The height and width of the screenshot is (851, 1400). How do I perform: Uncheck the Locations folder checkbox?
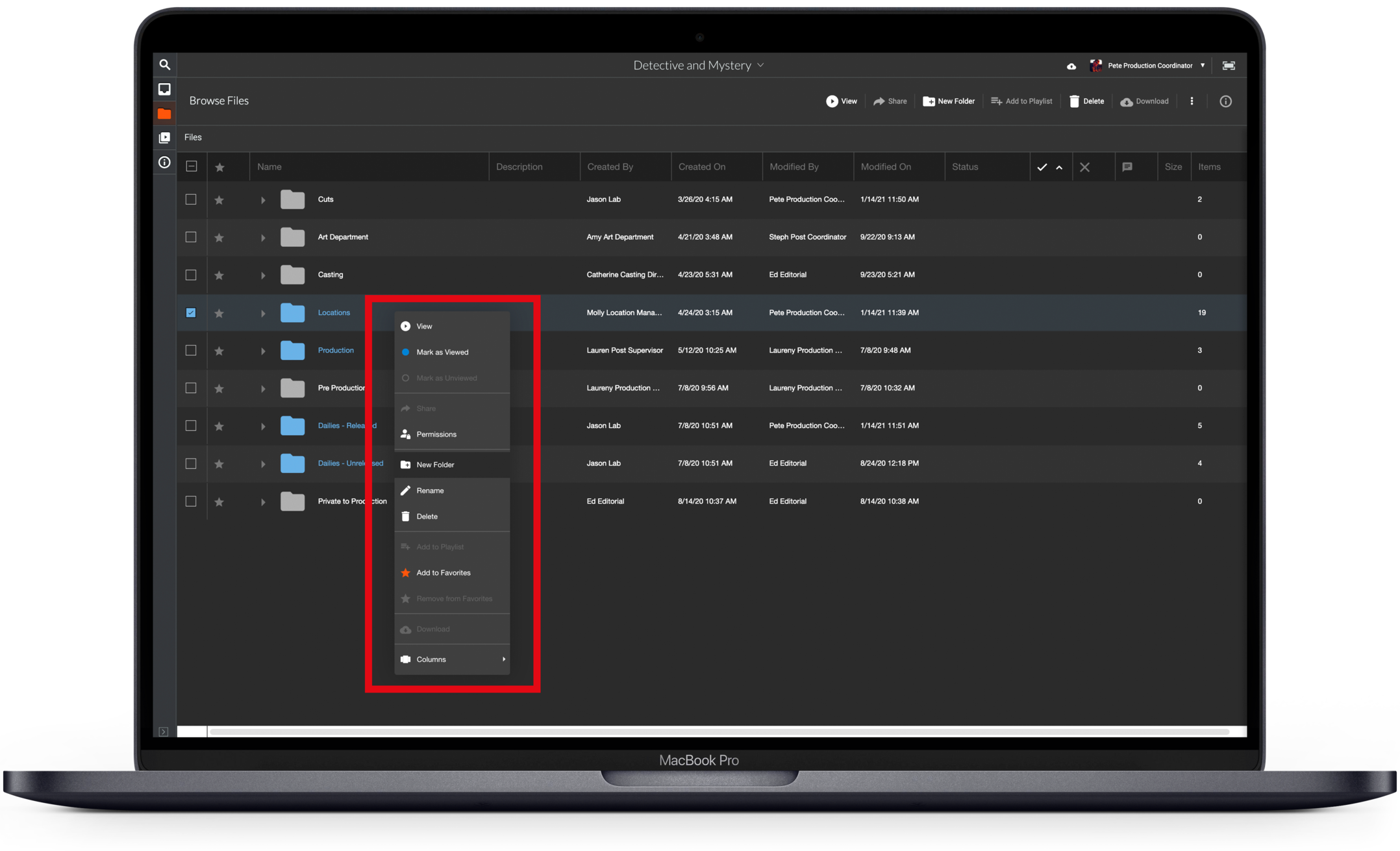191,312
